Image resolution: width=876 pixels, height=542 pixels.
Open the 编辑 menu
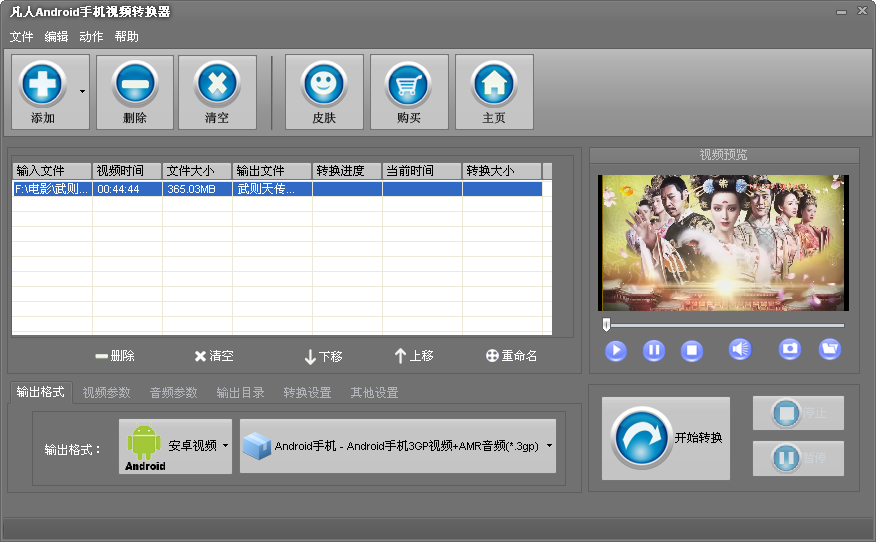(x=56, y=37)
